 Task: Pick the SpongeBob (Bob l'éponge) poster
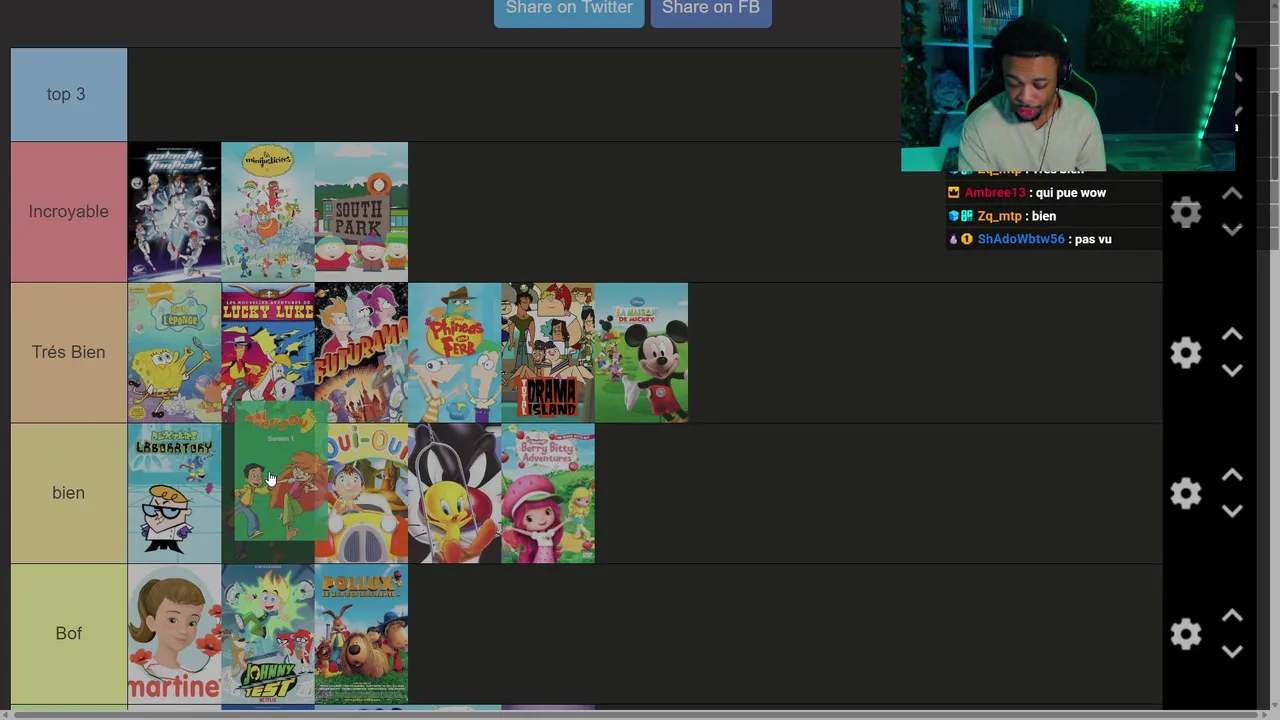coord(174,352)
